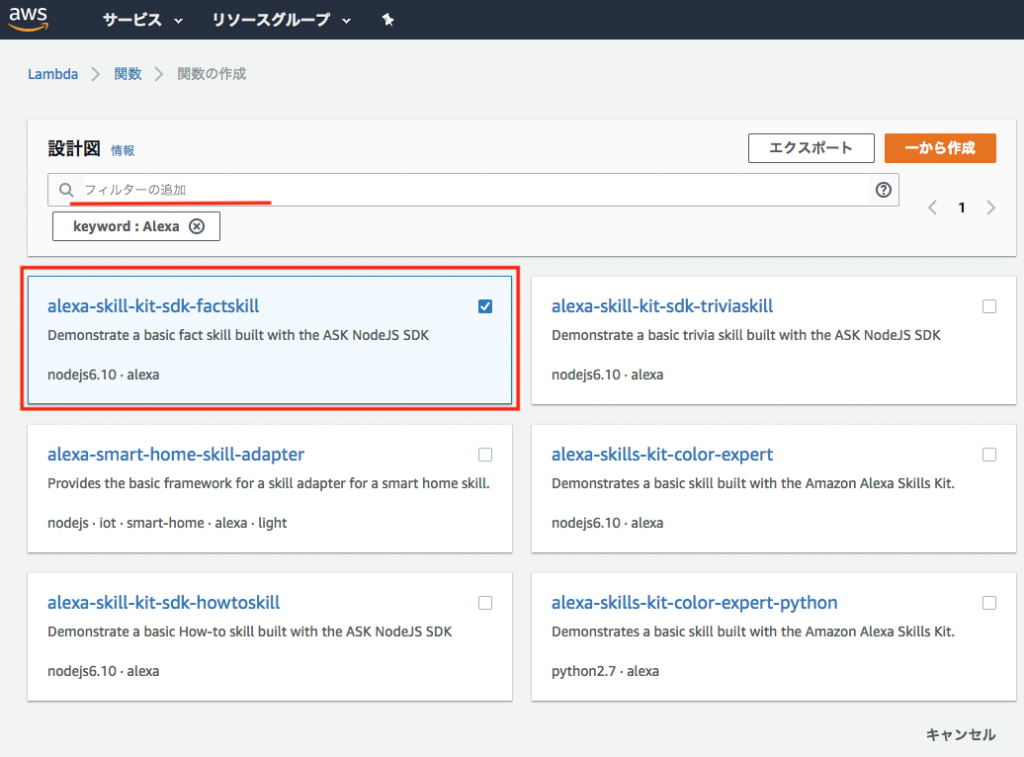Tick the alexa-smart-home-skill-adapter checkbox
Viewport: 1024px width, 757px height.
(x=485, y=455)
